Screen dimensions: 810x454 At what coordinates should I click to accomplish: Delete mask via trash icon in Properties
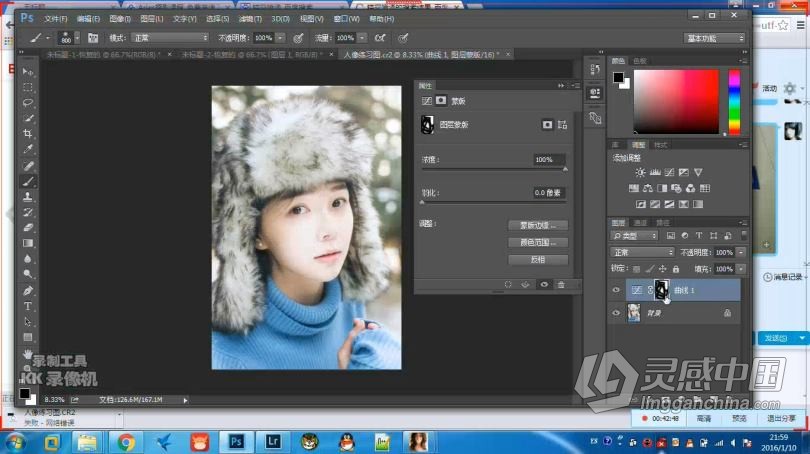(561, 285)
